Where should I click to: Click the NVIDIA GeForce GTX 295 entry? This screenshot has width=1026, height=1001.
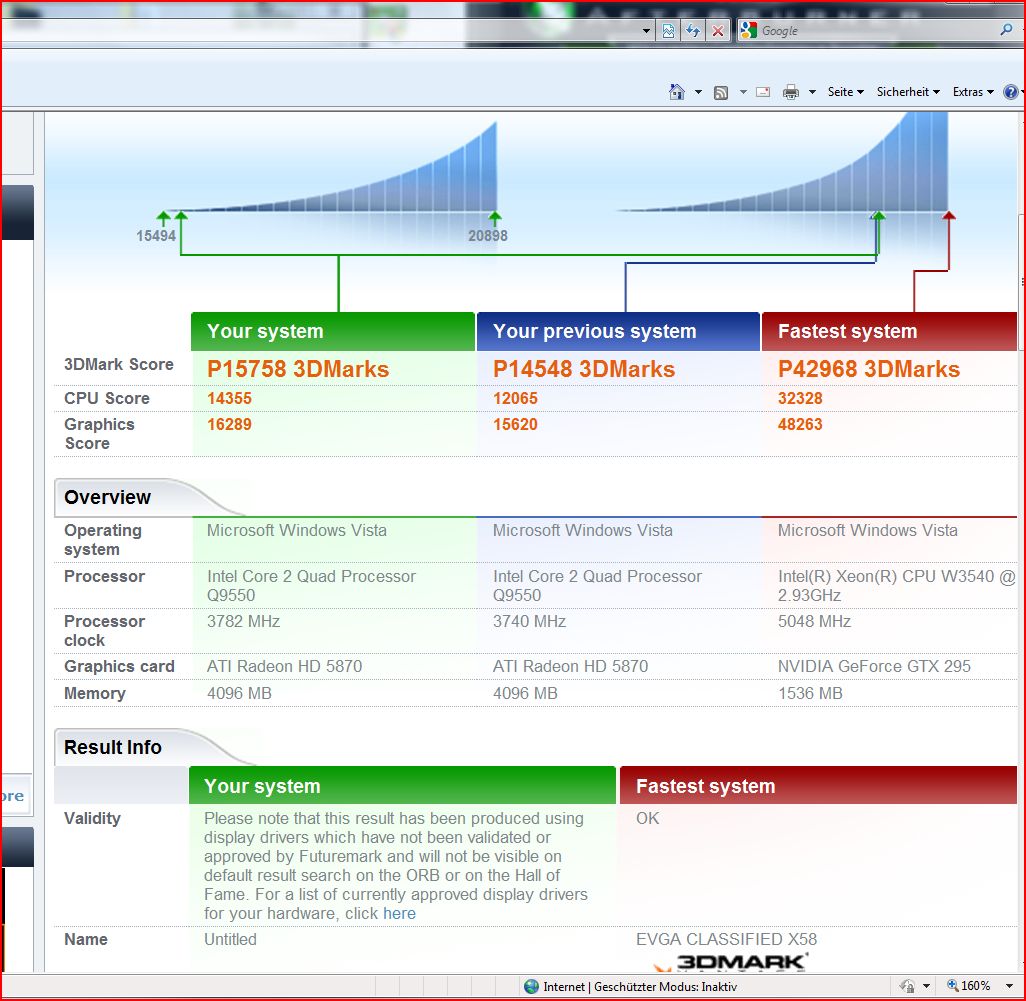[874, 667]
